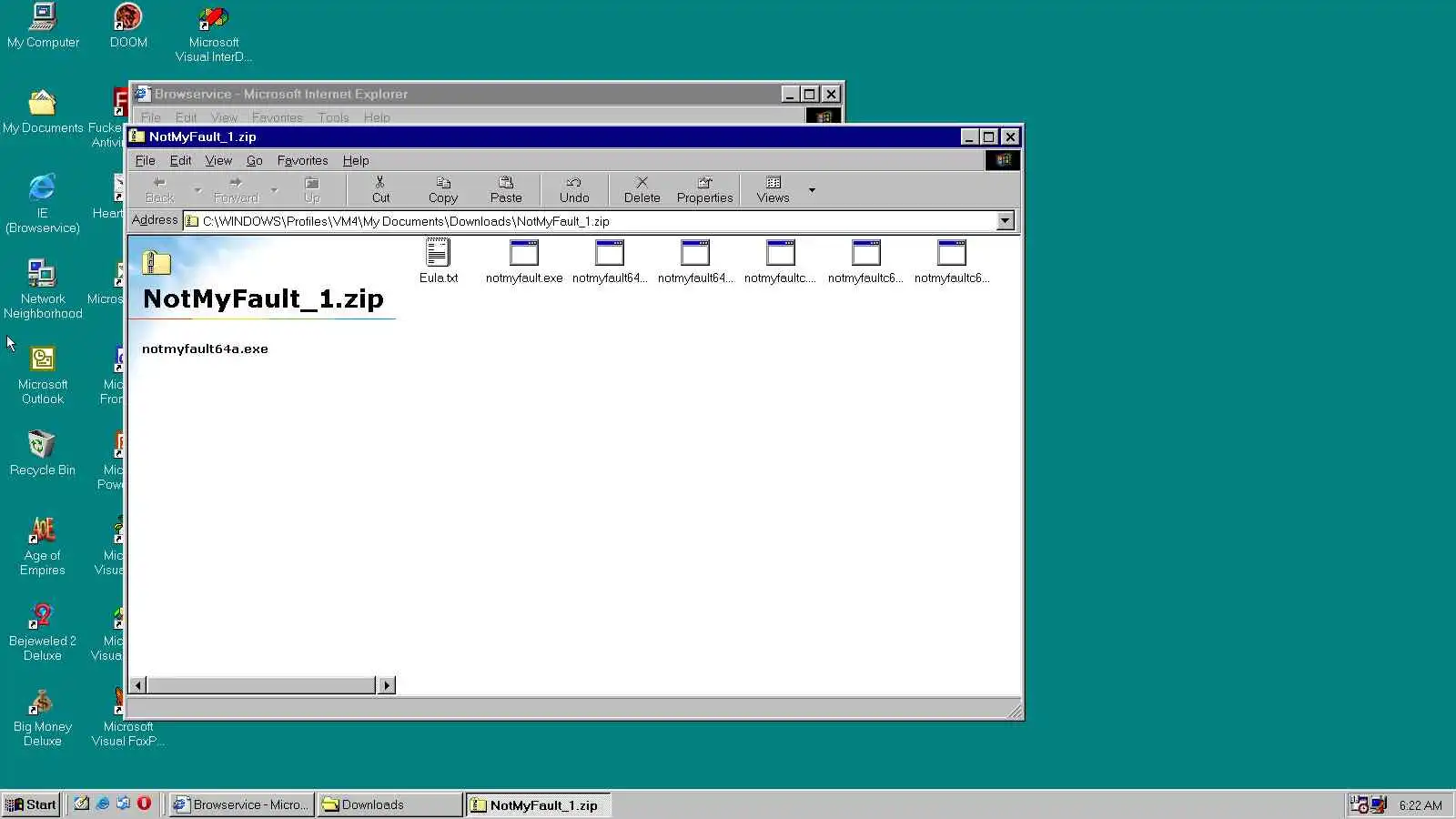Select the Microsoft Outlook desktop icon
The image size is (1456, 819).
(x=43, y=374)
